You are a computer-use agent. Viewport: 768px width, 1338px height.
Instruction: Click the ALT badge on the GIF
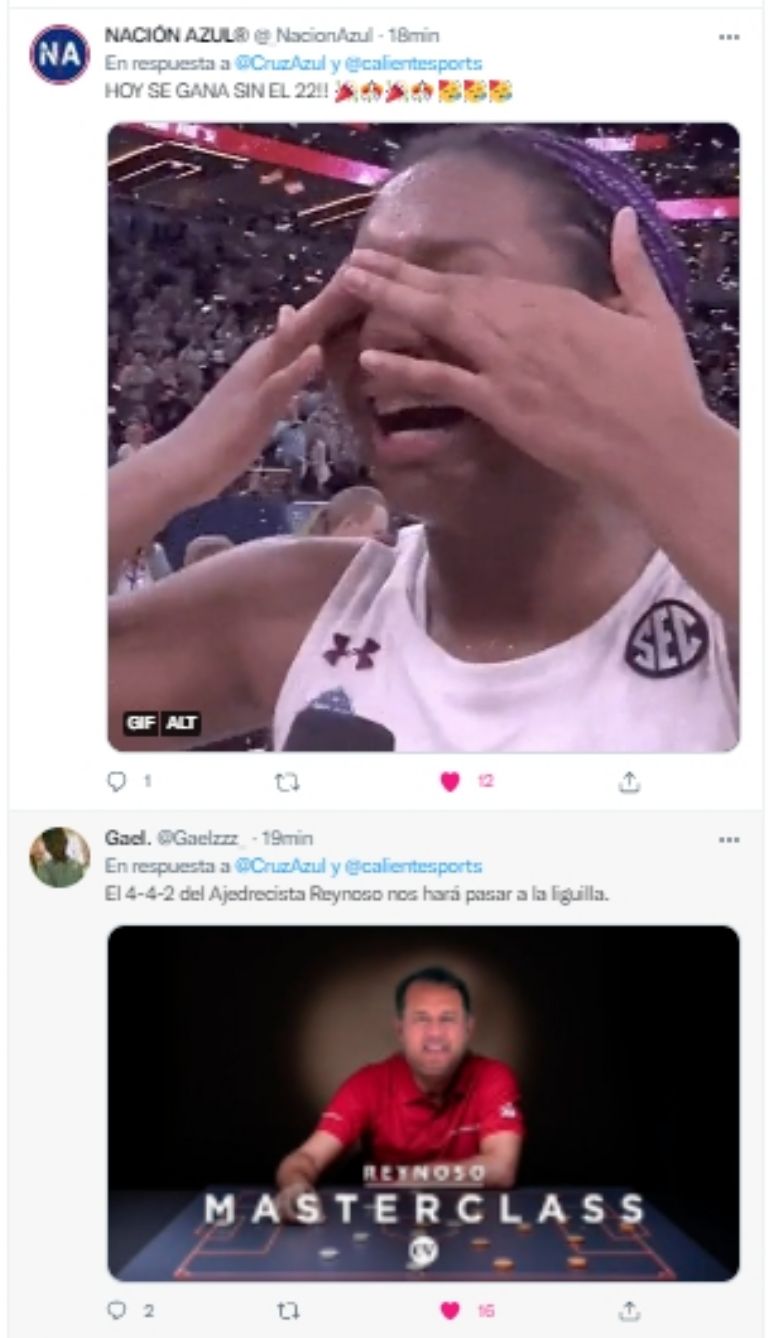pos(181,723)
